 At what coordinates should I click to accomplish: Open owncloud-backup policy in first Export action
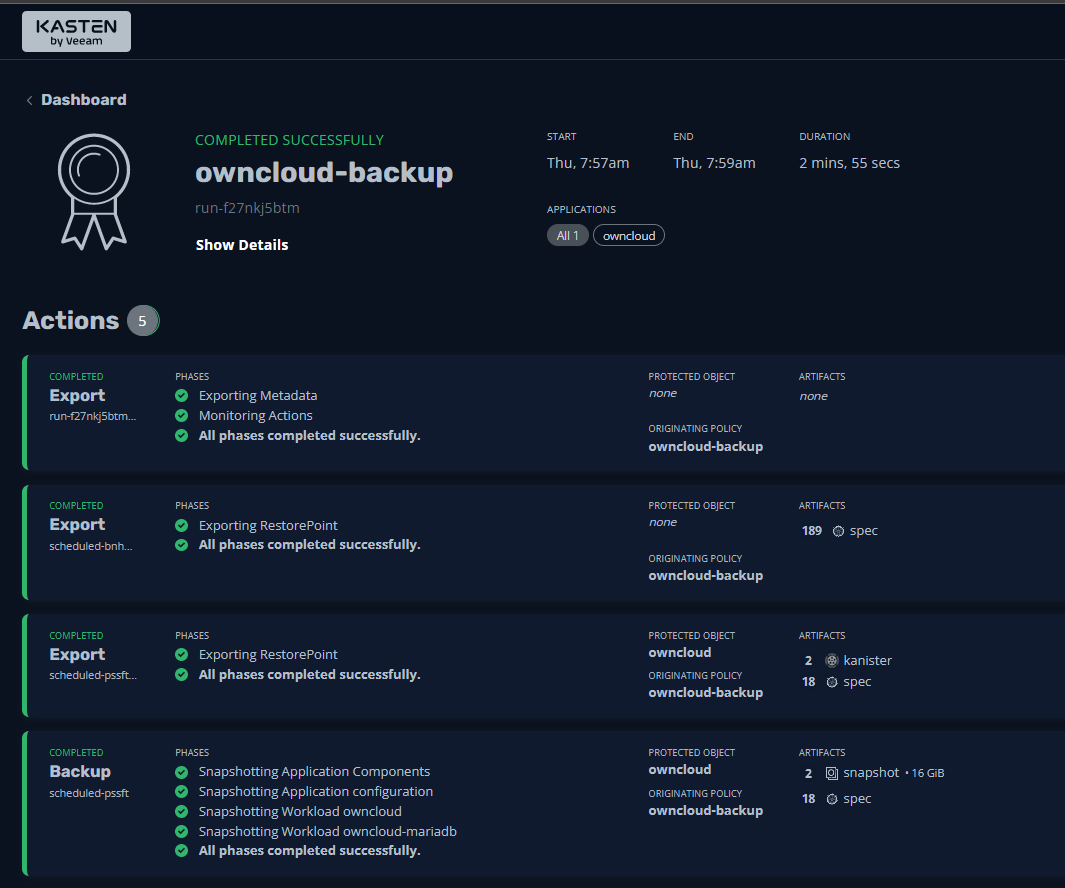705,446
